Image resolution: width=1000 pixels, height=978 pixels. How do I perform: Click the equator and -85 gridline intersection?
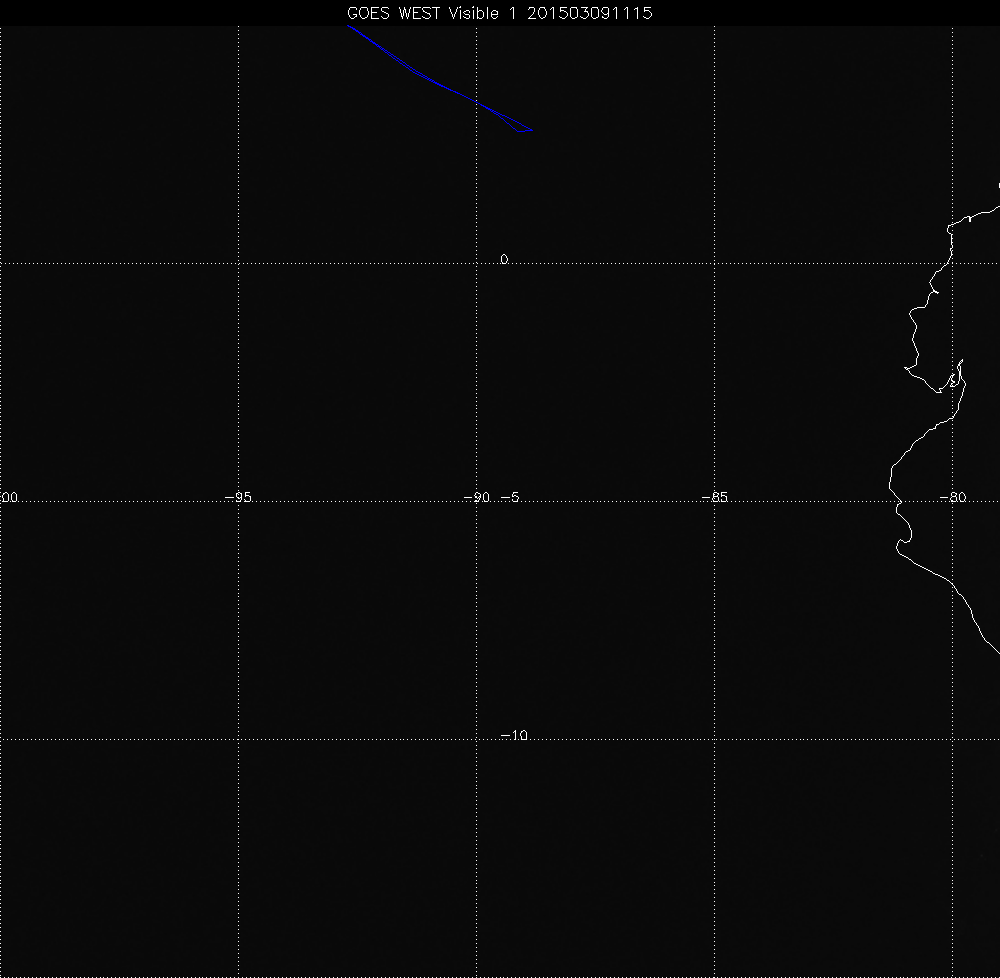click(x=714, y=263)
